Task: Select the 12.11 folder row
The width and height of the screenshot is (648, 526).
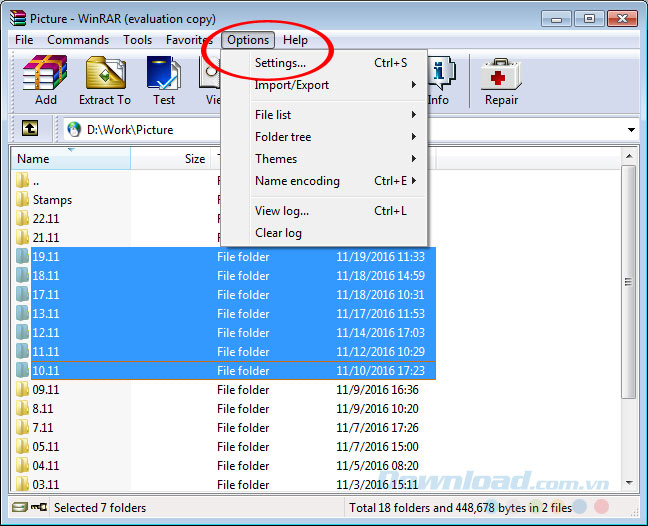Action: pyautogui.click(x=226, y=333)
